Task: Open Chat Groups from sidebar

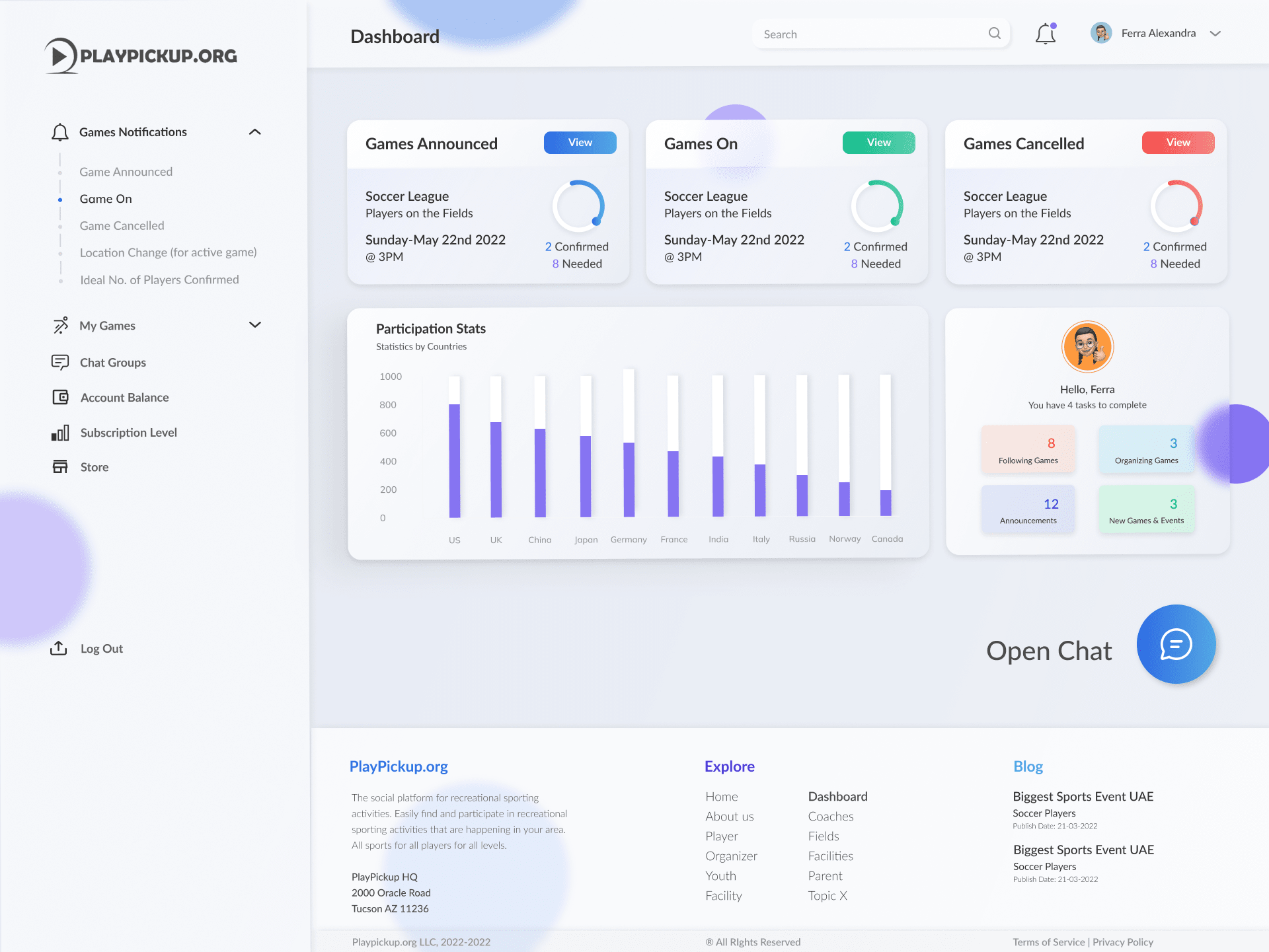Action: click(113, 363)
